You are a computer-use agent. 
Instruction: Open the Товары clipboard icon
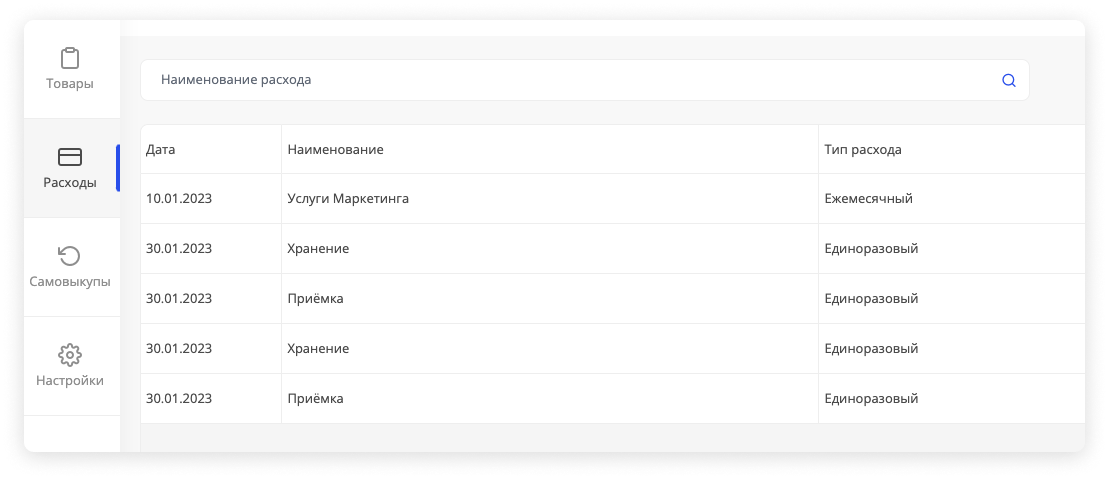70,58
